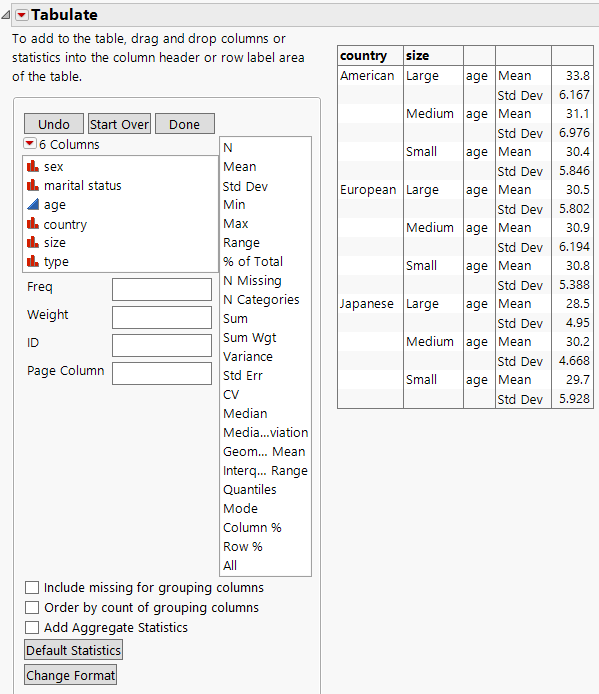Select the Median statistic
The image size is (599, 694).
tap(245, 414)
